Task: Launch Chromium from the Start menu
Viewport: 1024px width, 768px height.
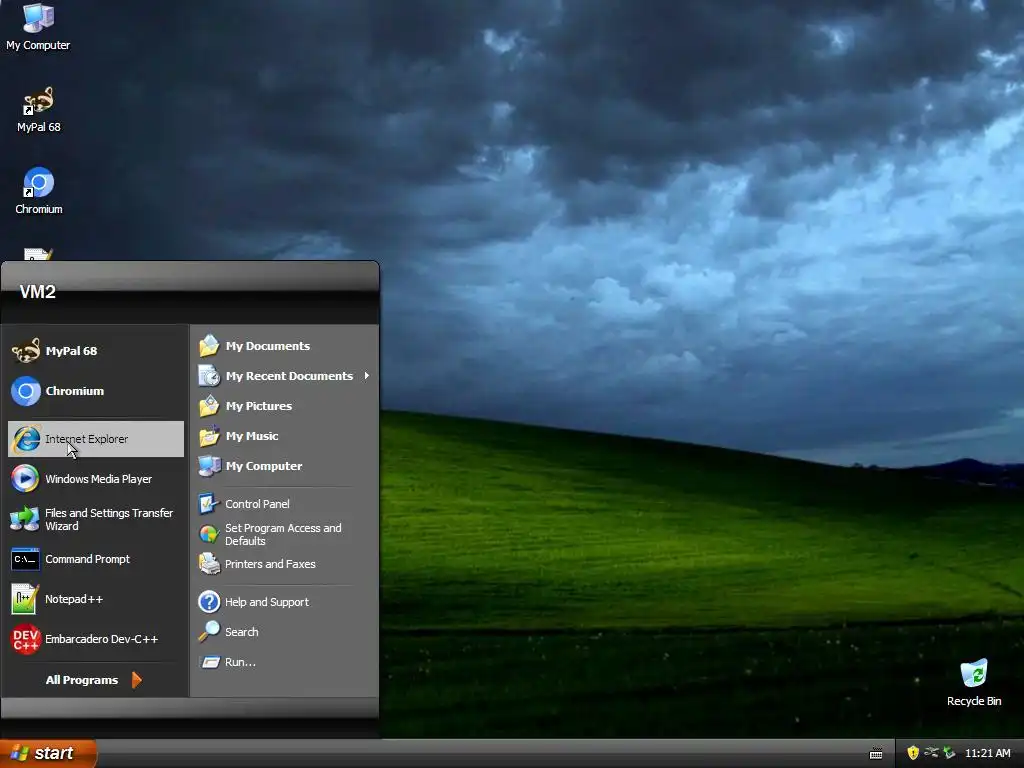Action: click(95, 391)
